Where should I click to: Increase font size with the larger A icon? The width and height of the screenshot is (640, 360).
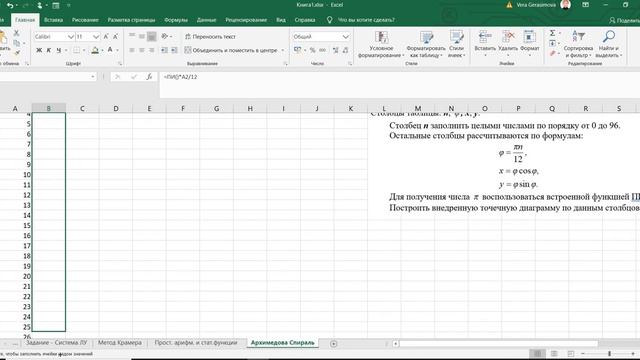pos(106,37)
